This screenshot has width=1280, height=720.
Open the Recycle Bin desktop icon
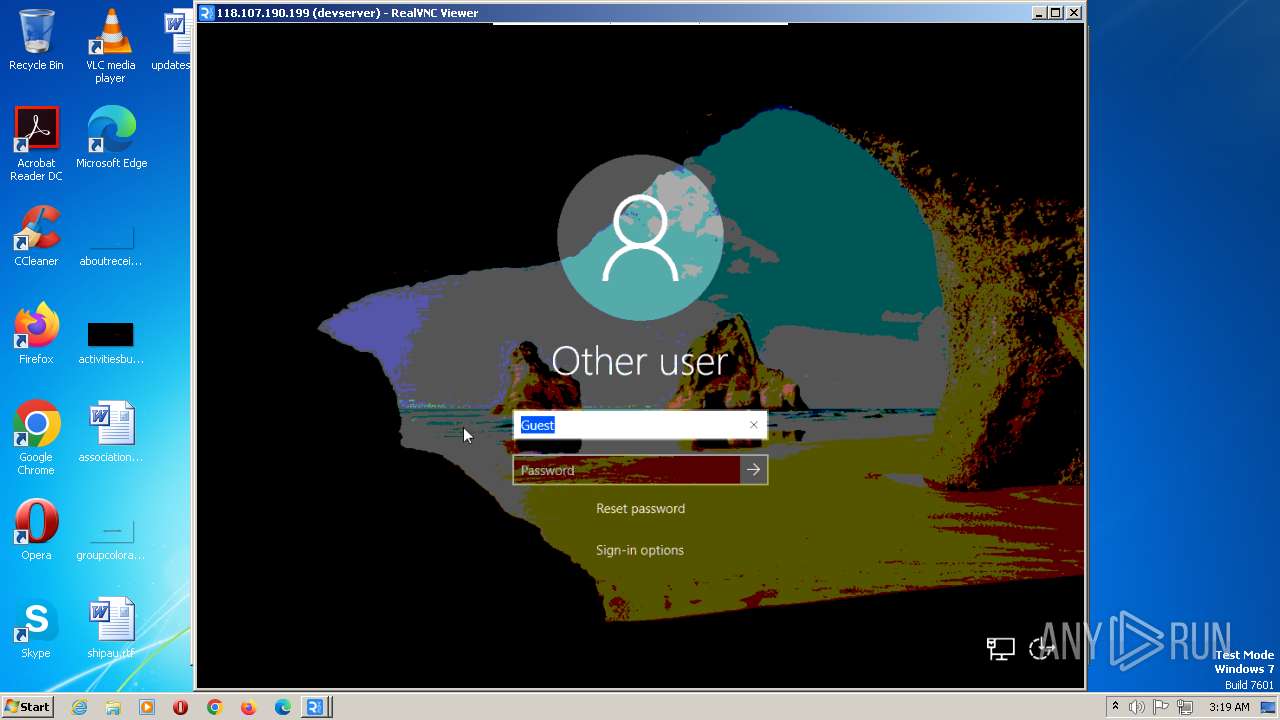36,40
